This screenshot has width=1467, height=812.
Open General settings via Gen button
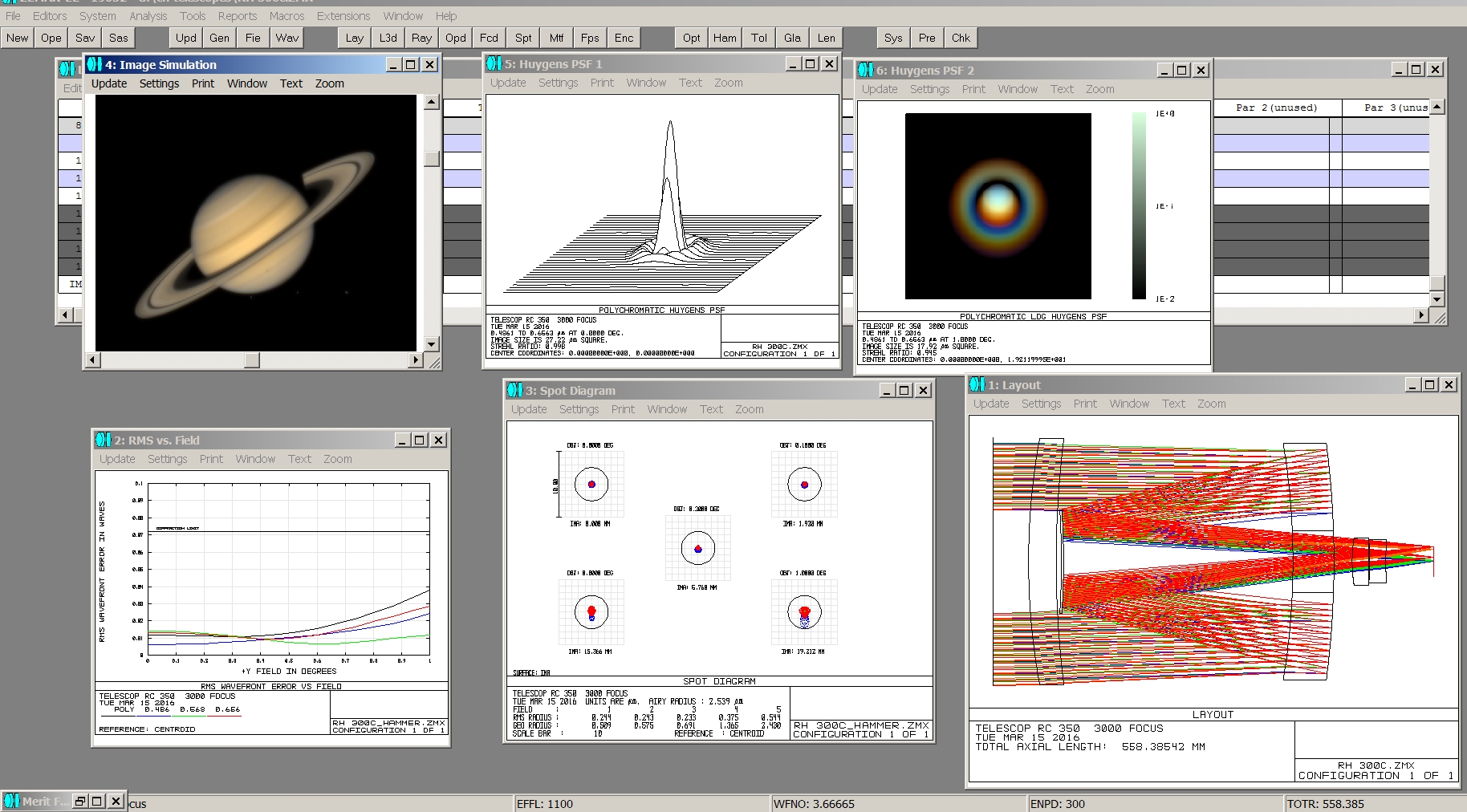[x=219, y=38]
